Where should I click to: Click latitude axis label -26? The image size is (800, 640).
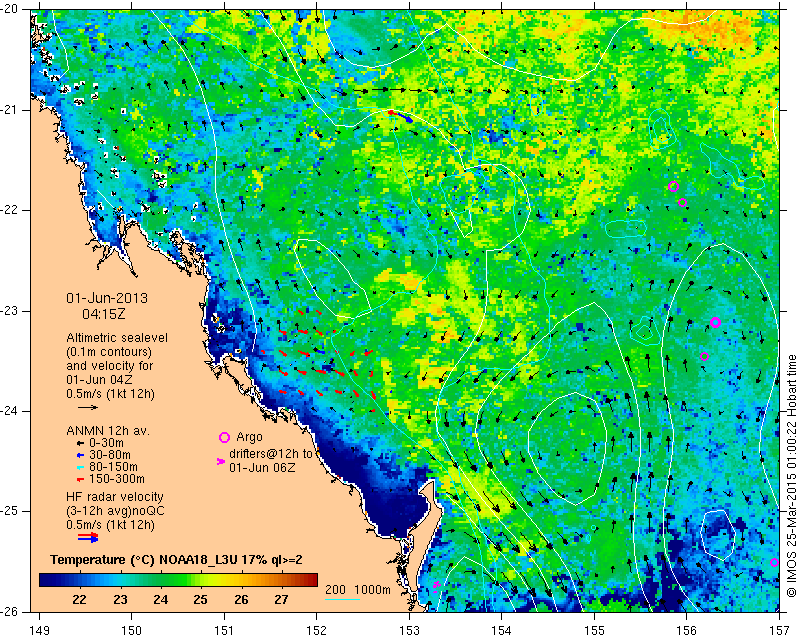pos(8,611)
